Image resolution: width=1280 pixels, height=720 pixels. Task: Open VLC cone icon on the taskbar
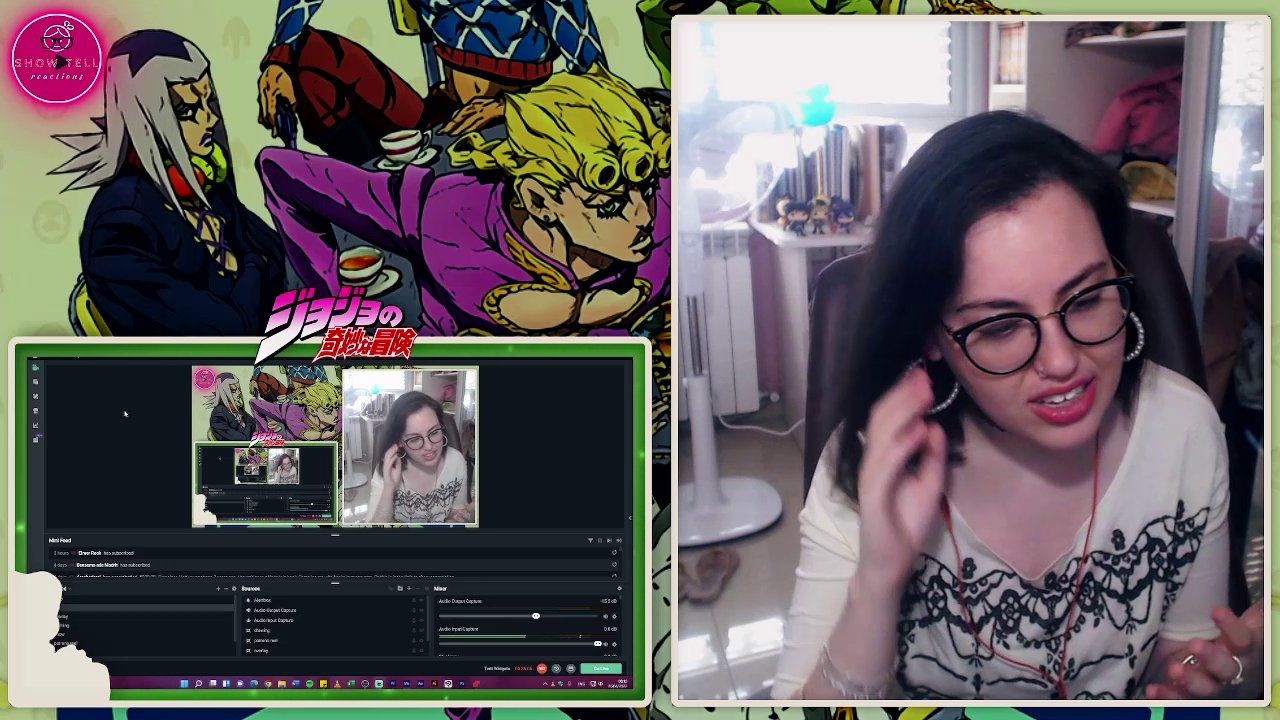click(337, 683)
